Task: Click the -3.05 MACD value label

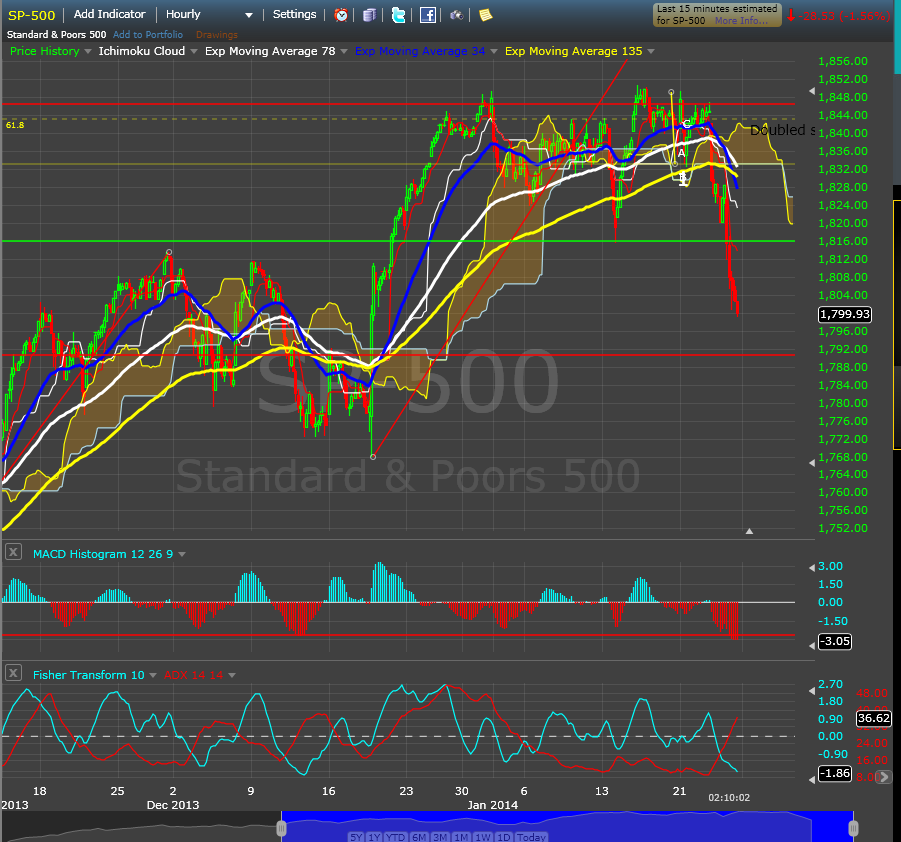Action: (x=834, y=641)
